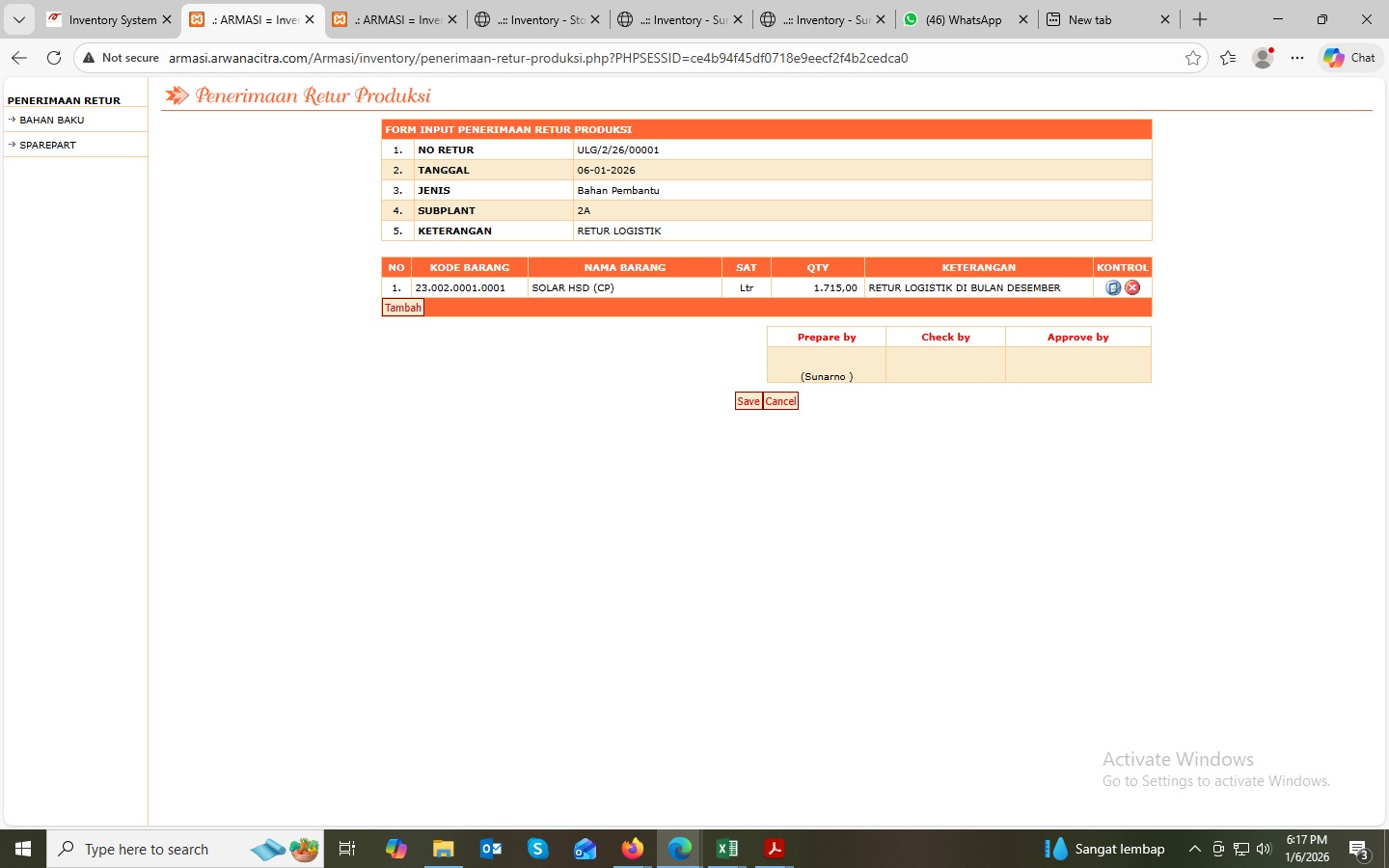This screenshot has width=1389, height=868.
Task: Open browser settings and more menu
Action: tap(1297, 58)
